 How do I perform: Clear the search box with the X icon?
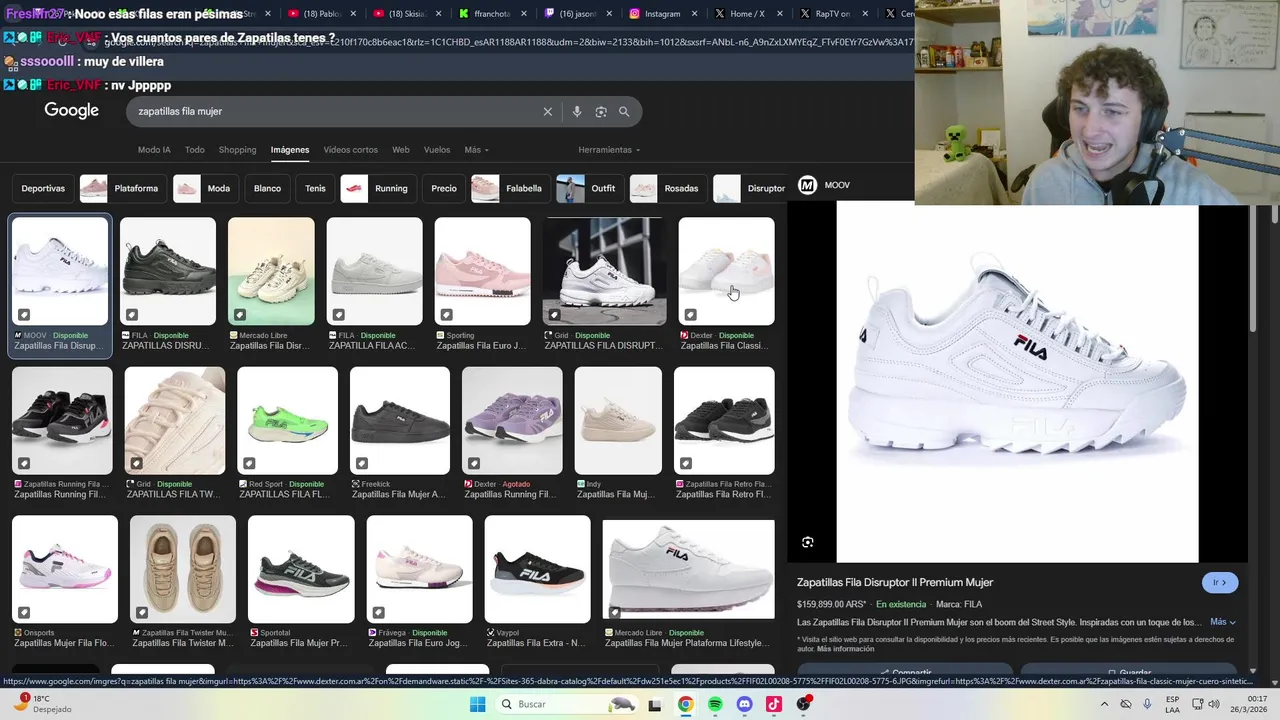[x=547, y=112]
